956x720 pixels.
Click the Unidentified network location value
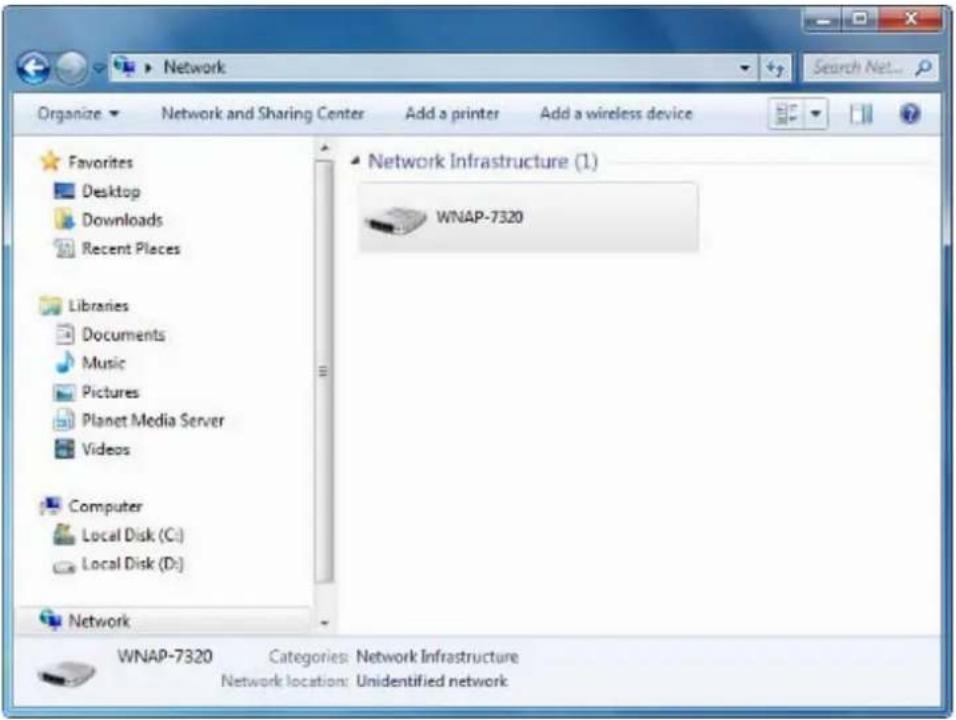coord(432,681)
